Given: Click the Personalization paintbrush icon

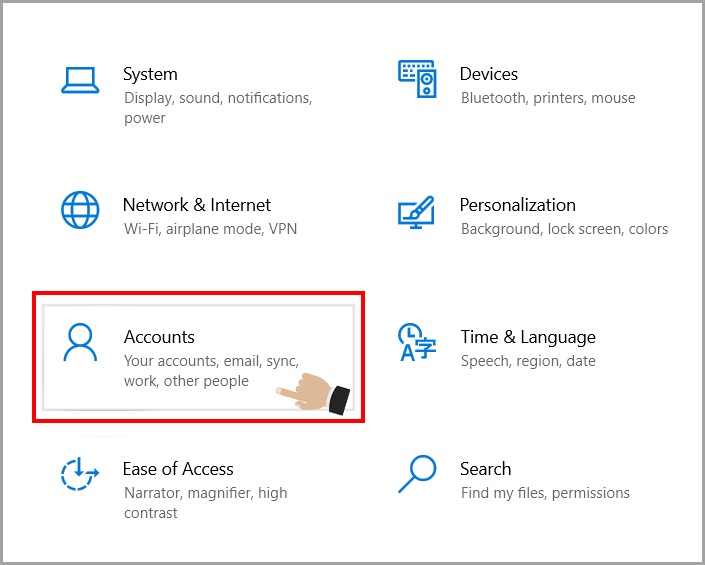Looking at the screenshot, I should 416,211.
